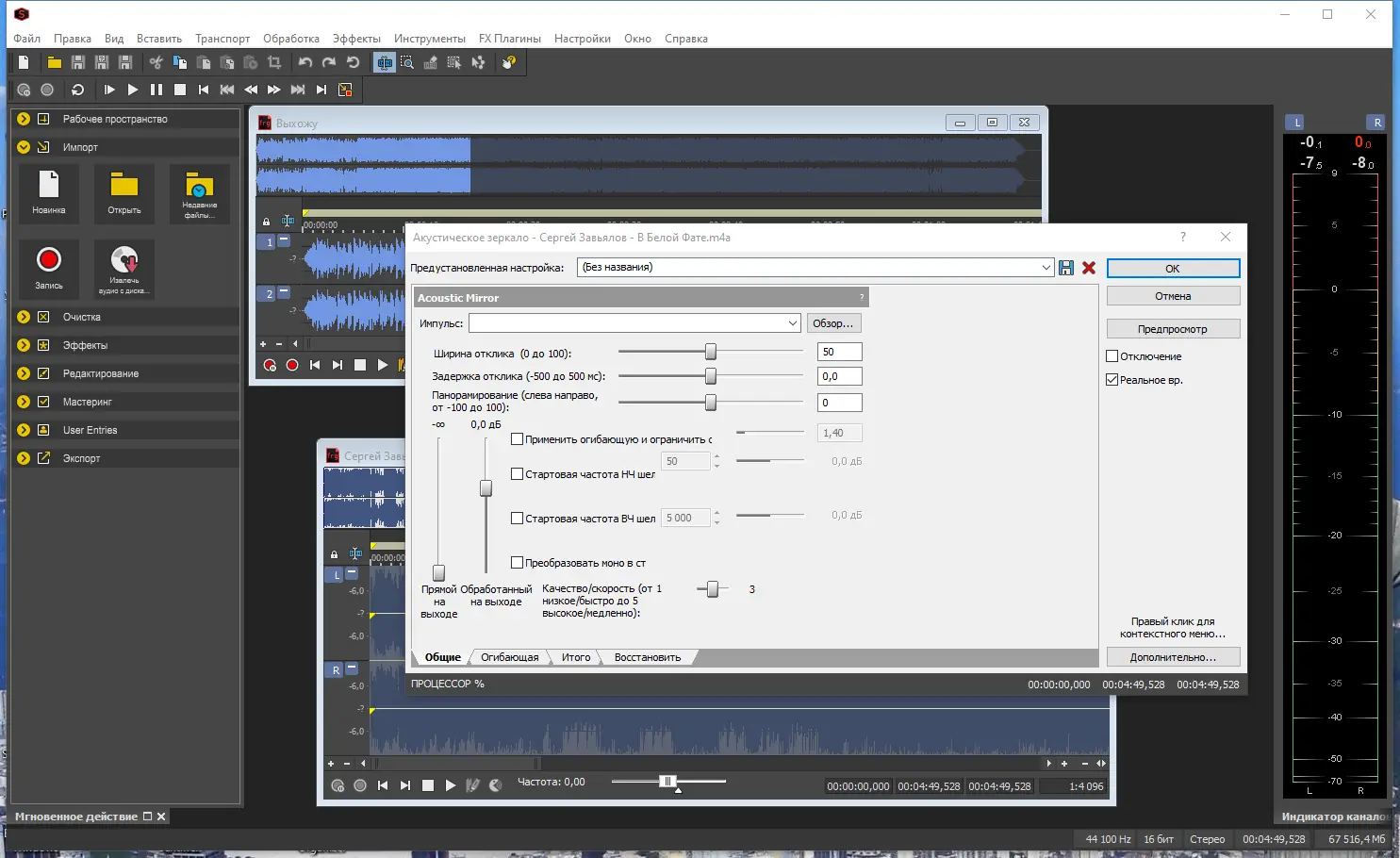
Task: Click the Панорамирование value field
Action: (x=839, y=403)
